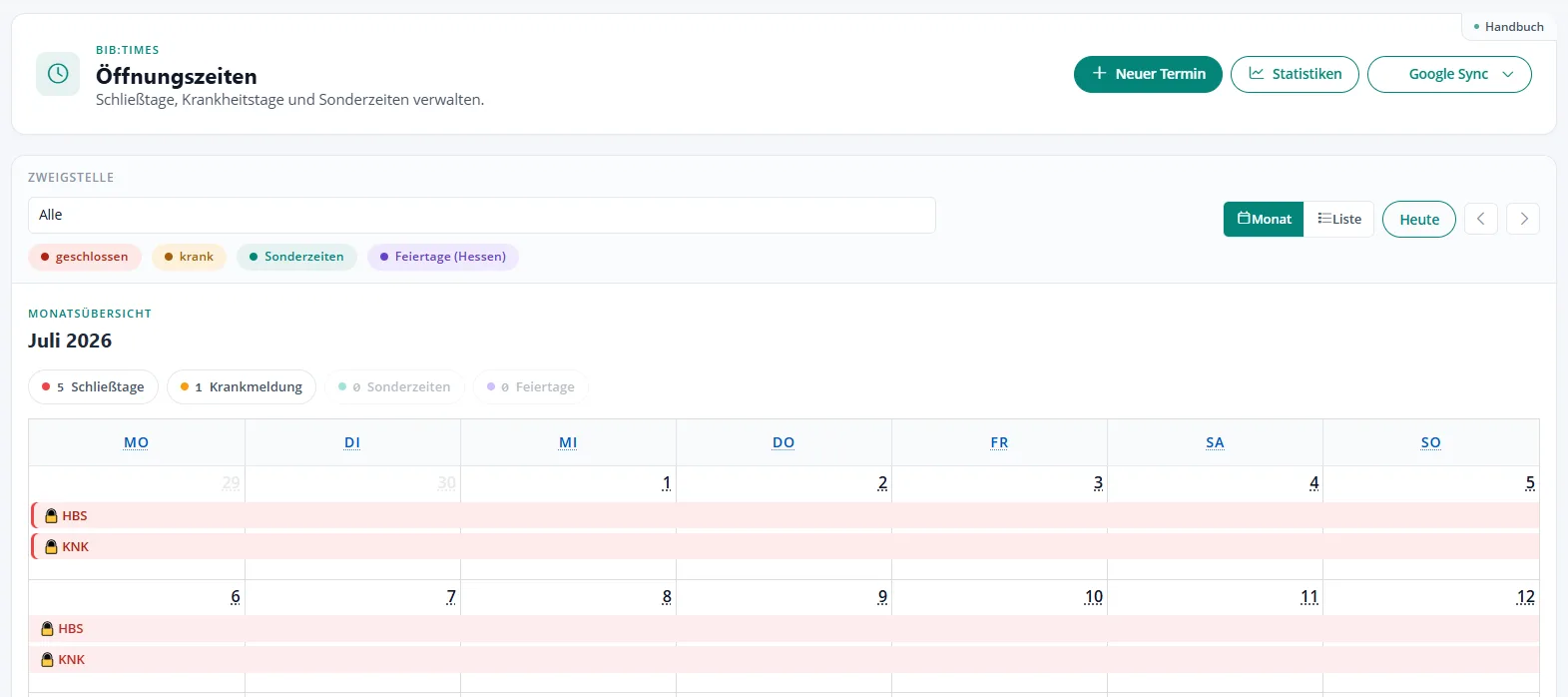Click lock icon on second-week HBS event
The image size is (1568, 697).
(x=47, y=629)
